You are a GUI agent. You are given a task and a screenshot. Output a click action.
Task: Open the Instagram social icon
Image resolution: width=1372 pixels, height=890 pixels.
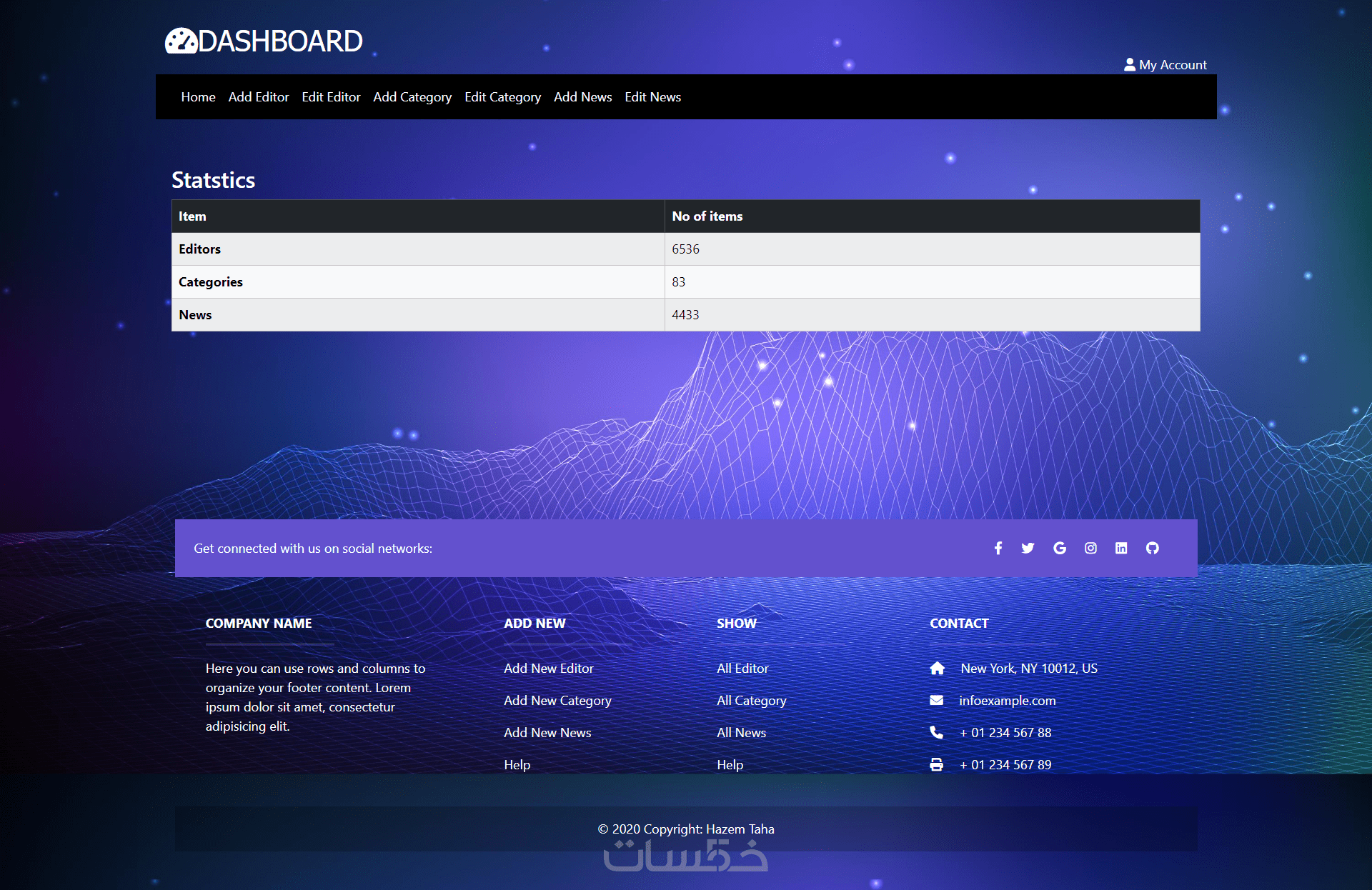pyautogui.click(x=1090, y=548)
